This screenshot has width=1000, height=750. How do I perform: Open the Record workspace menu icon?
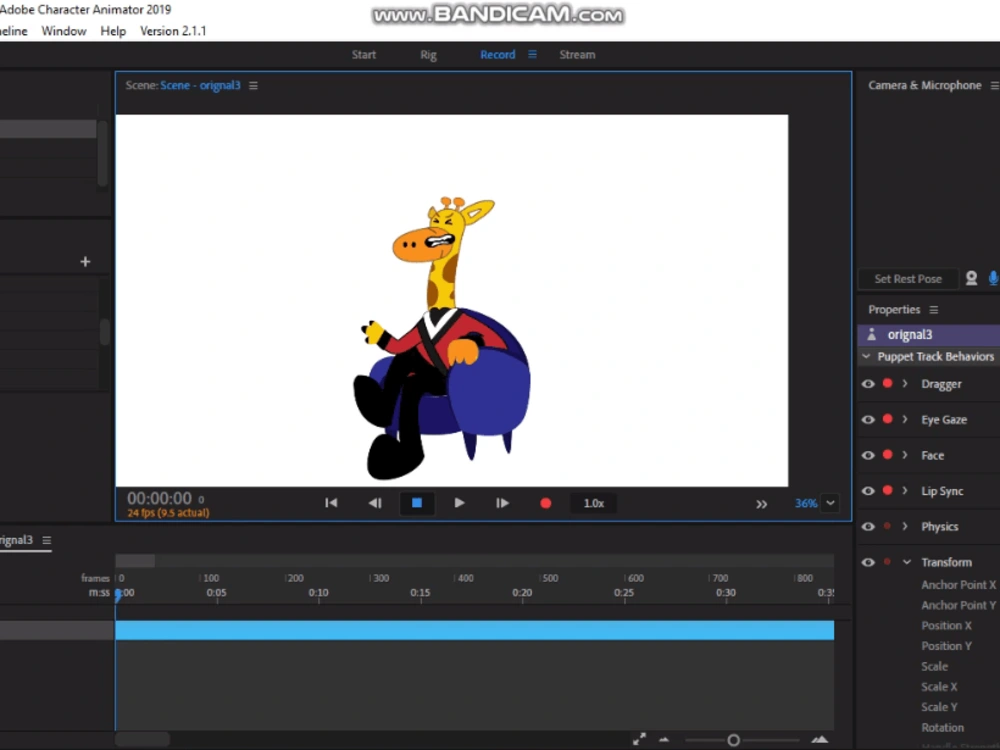533,54
